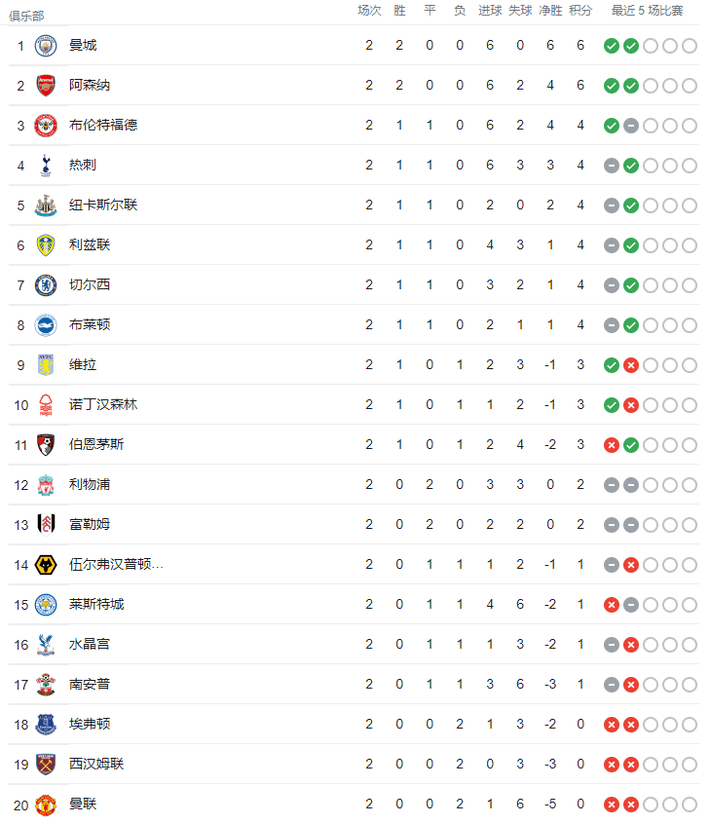Click the Arsenal club crest
Viewport: 710px width, 824px height.
(x=46, y=86)
